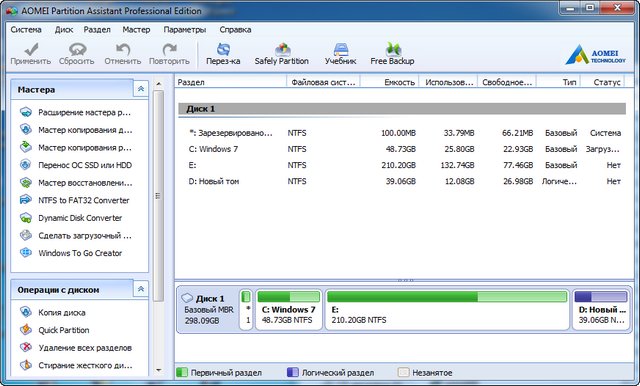Viewport: 640px width, 386px height.
Task: Click the left sidebar scroll down arrow
Action: (159, 370)
